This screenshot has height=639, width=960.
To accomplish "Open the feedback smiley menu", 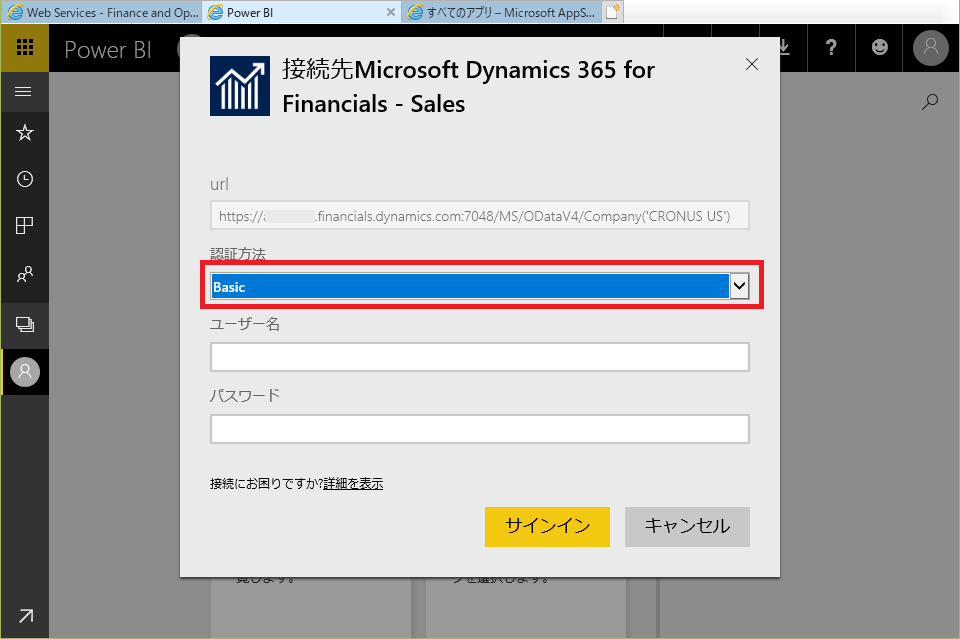I will click(x=879, y=47).
